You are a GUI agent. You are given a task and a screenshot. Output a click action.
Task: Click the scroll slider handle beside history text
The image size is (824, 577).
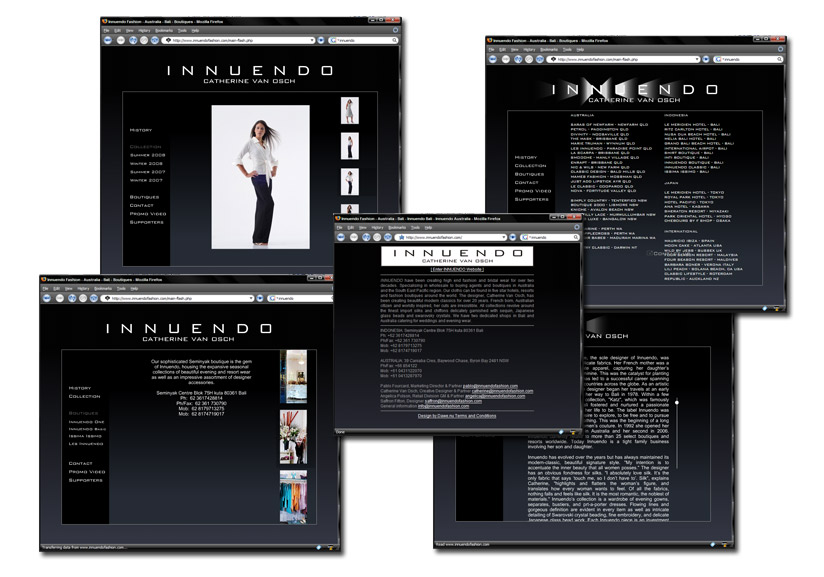[677, 403]
